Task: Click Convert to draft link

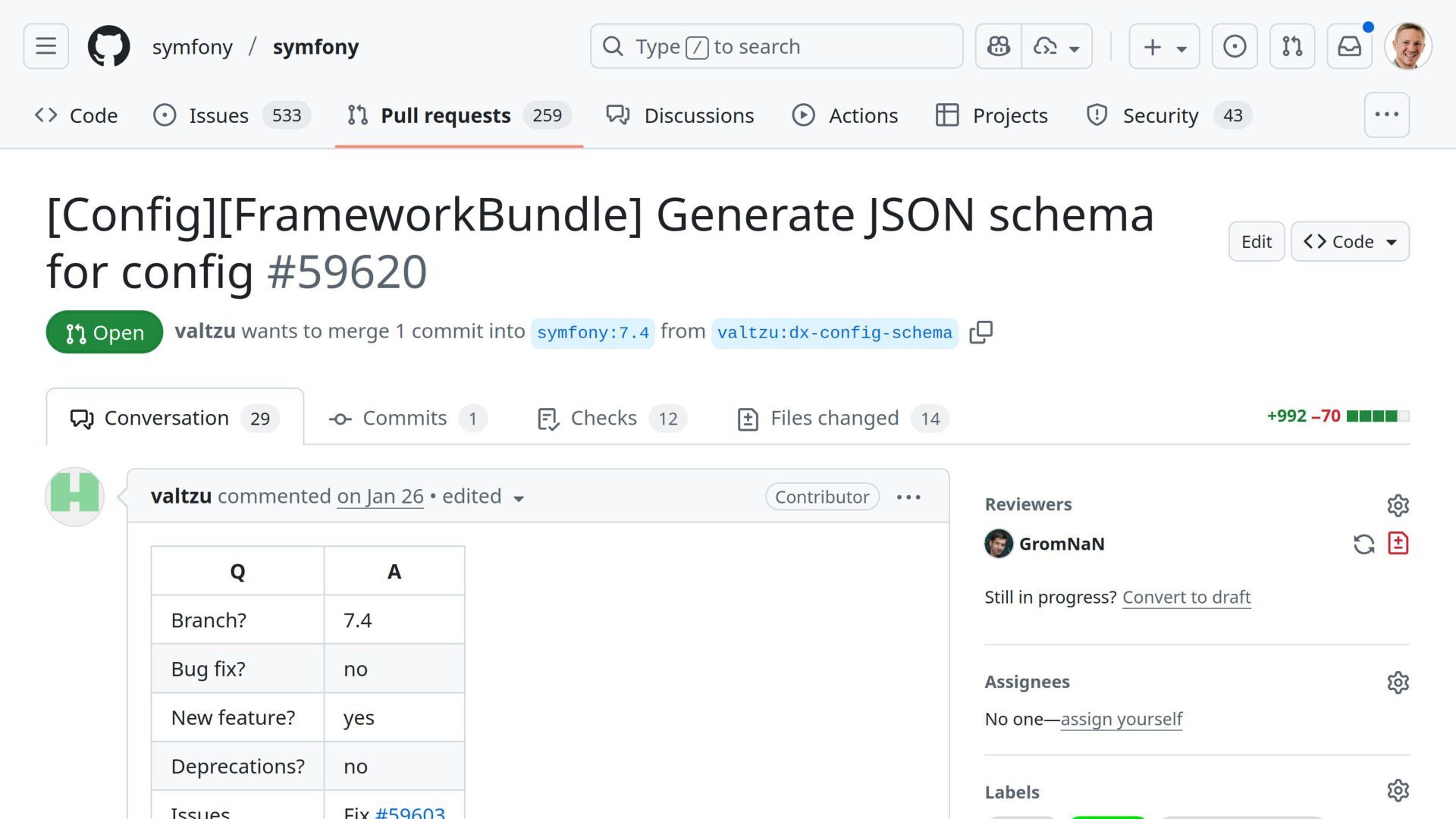Action: [x=1186, y=598]
